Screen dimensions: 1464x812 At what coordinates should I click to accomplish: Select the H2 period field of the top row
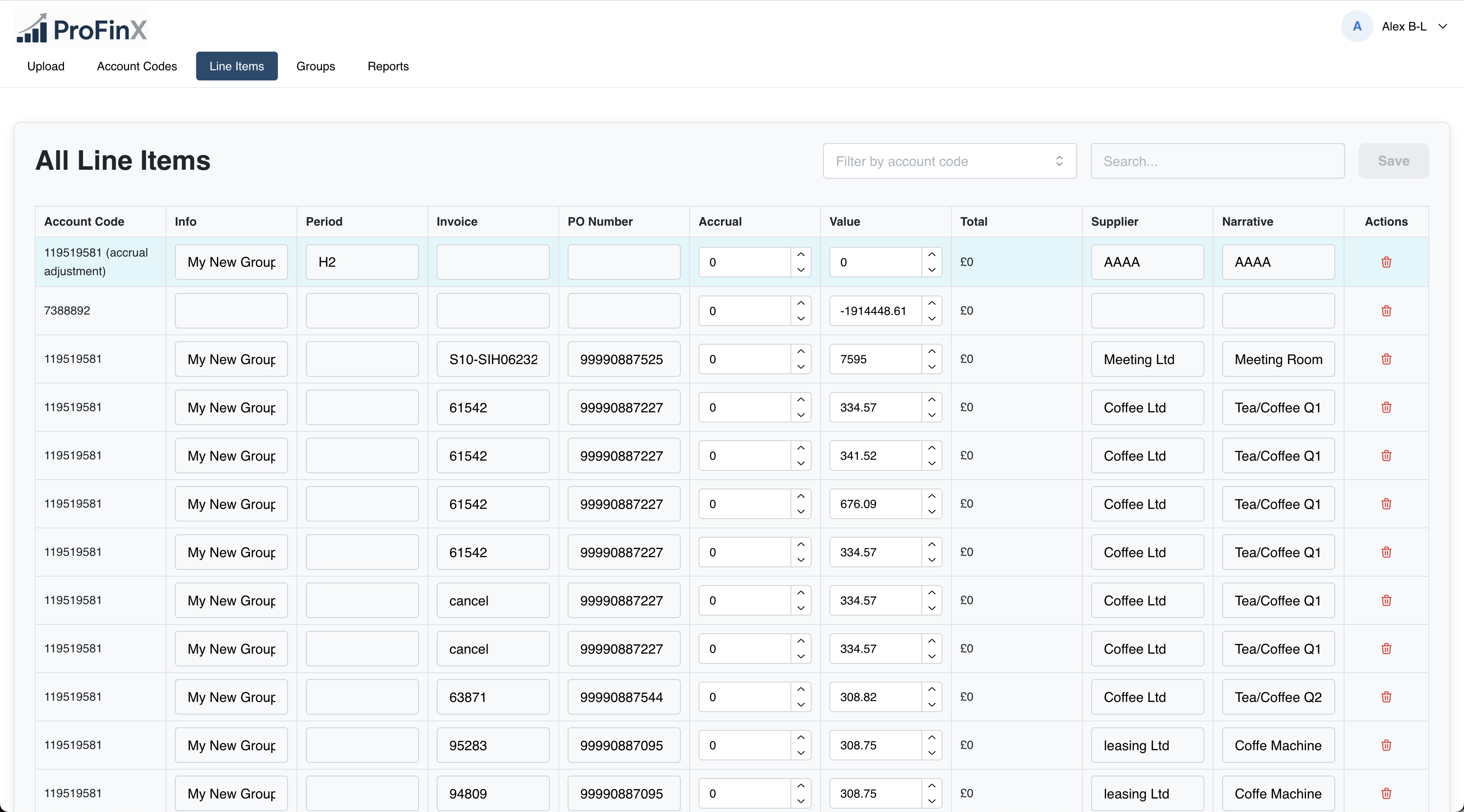(362, 262)
